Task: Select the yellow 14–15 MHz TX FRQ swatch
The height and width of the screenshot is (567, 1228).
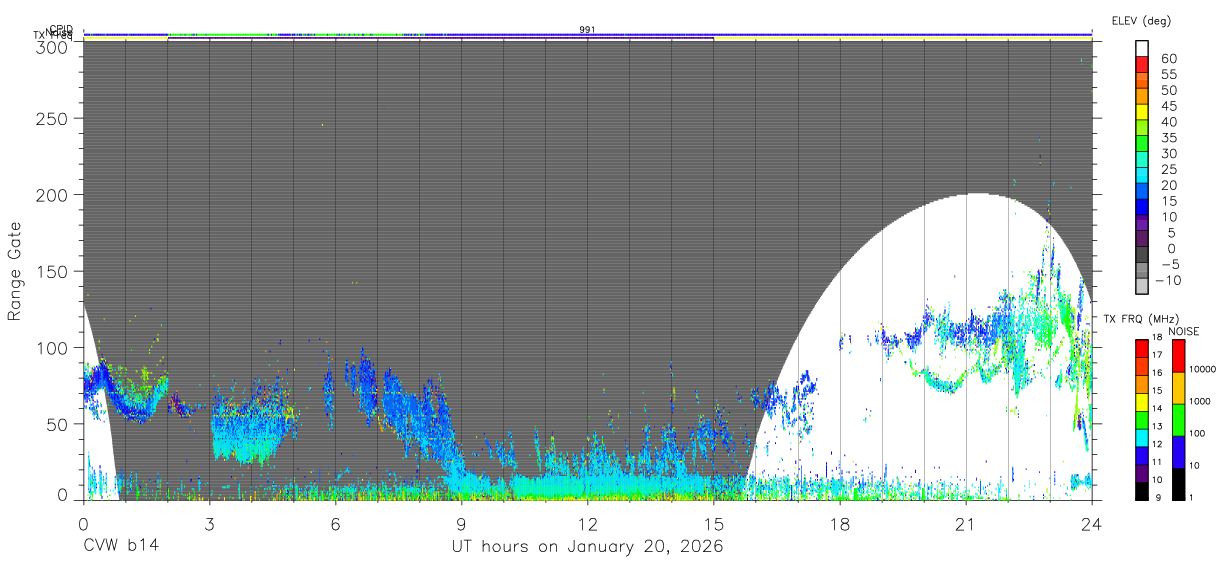Action: [x=1142, y=402]
